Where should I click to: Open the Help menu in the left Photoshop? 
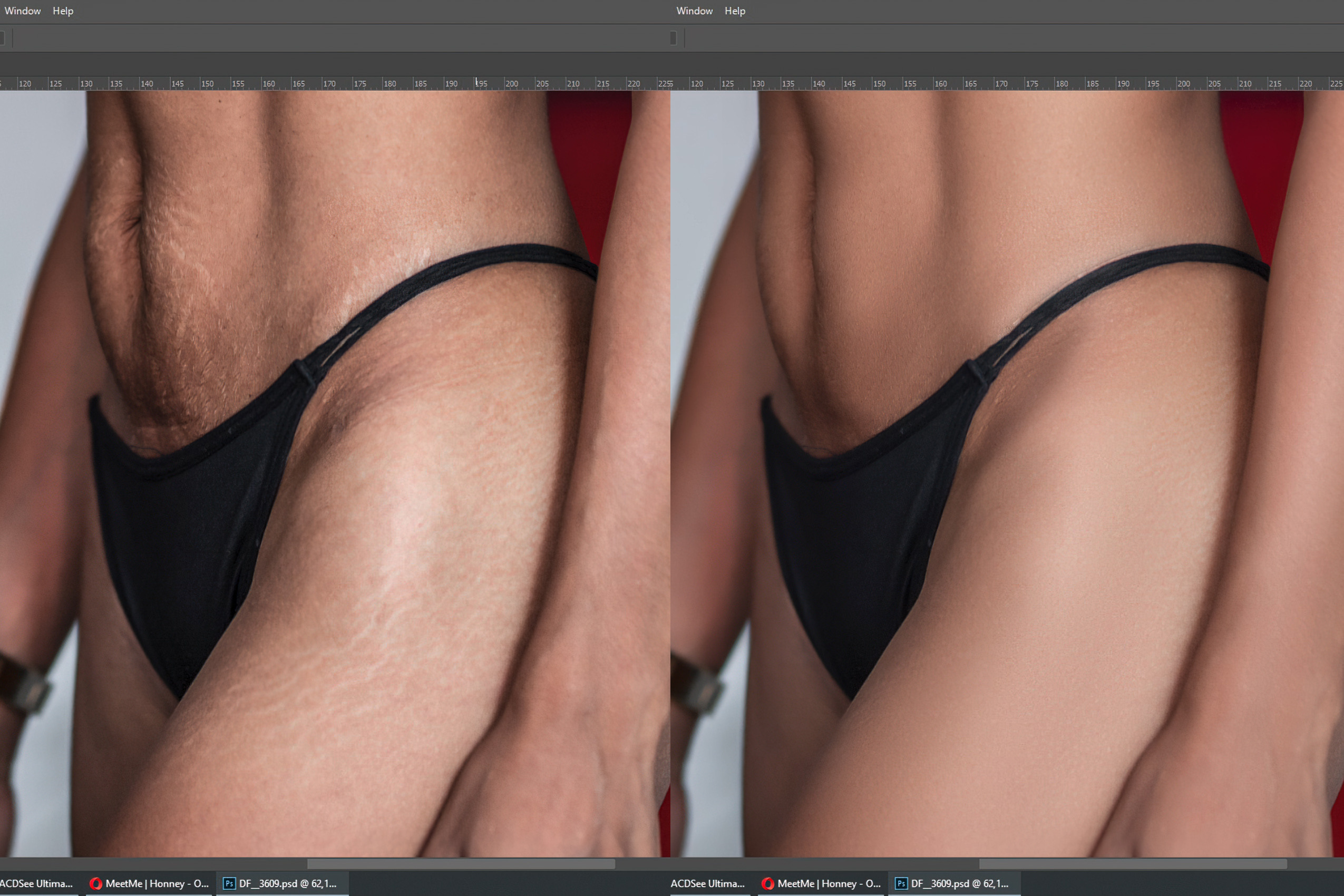tap(62, 11)
